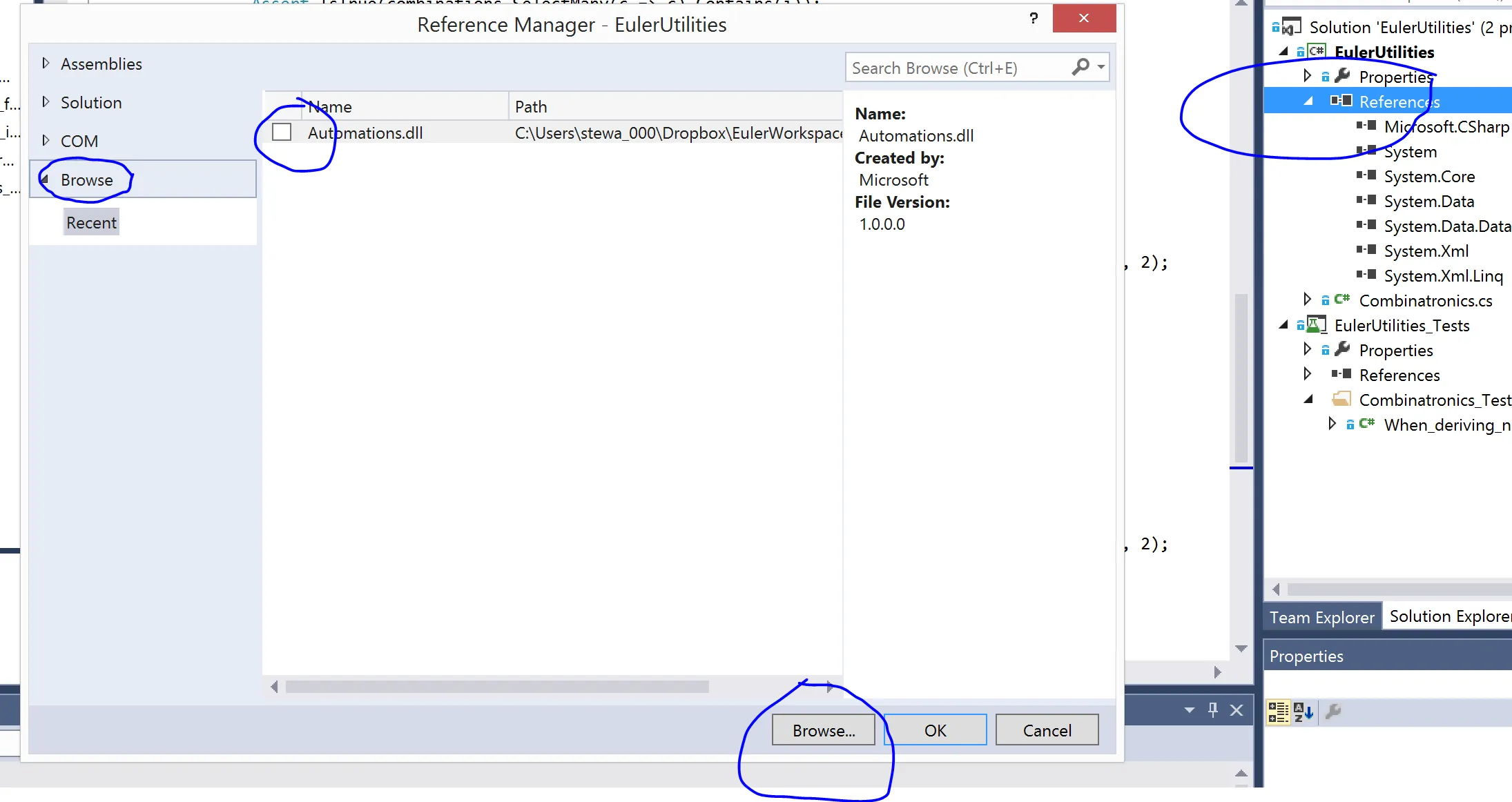Viewport: 1512px width, 802px height.
Task: Click the editor horizontal scroll right arrow
Action: click(x=1218, y=672)
